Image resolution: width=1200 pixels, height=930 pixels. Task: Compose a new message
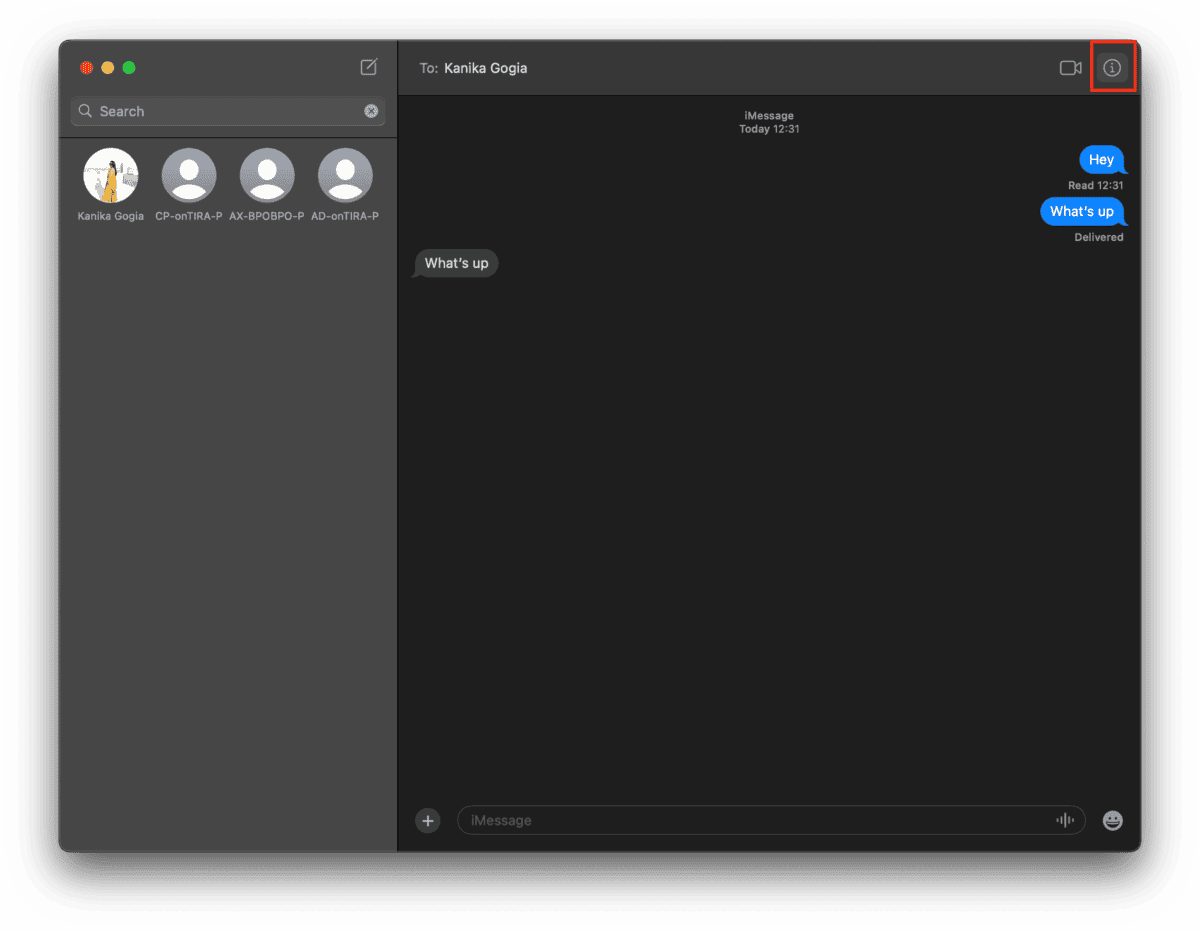click(369, 67)
